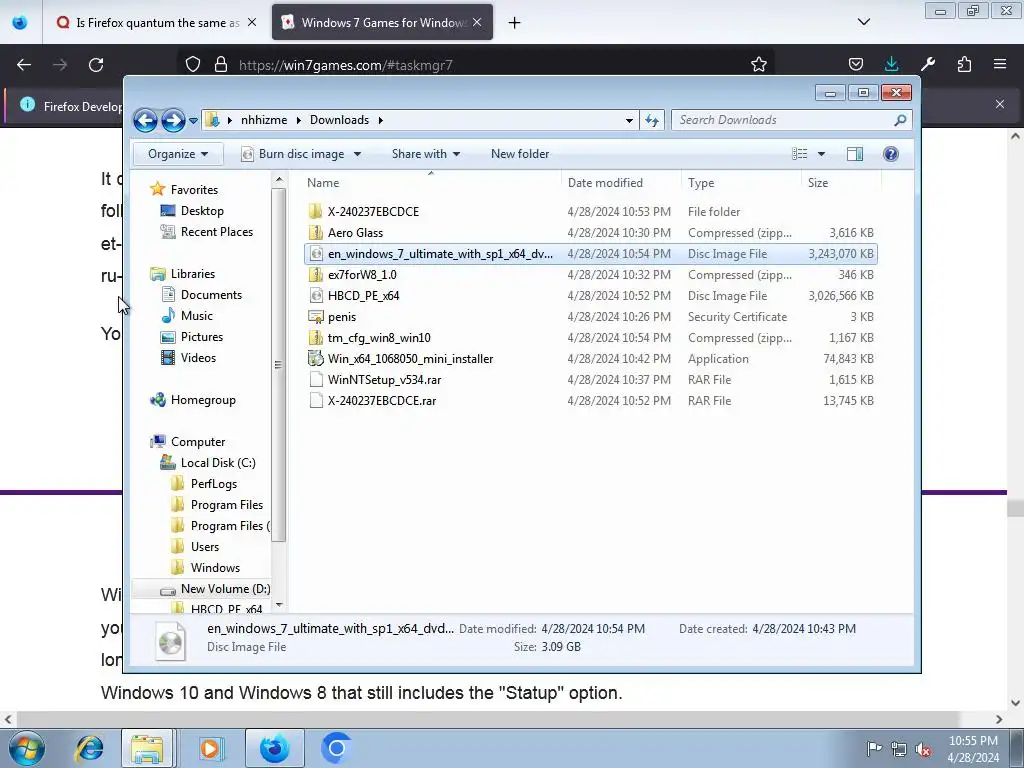Open Pictures library

pyautogui.click(x=202, y=337)
